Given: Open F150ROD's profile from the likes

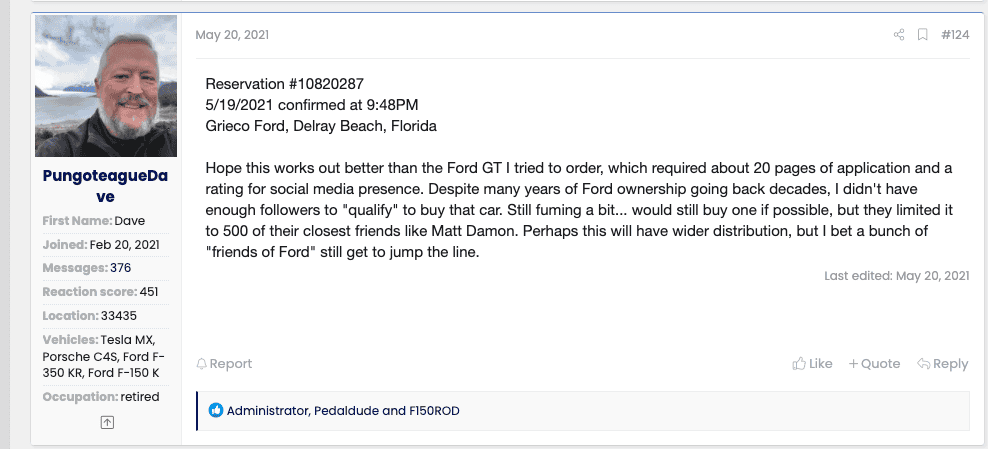Looking at the screenshot, I should [x=434, y=411].
